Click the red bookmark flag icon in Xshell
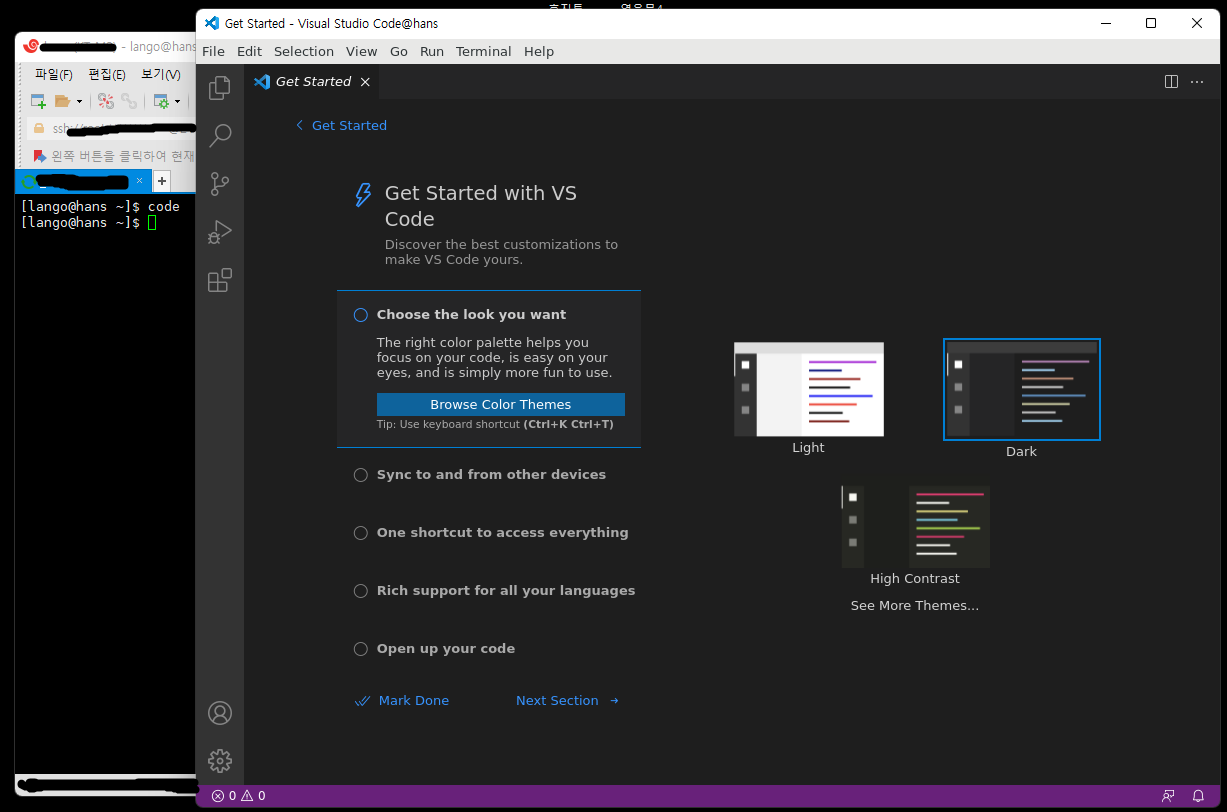Screen dimensions: 1227x812 coord(40,156)
